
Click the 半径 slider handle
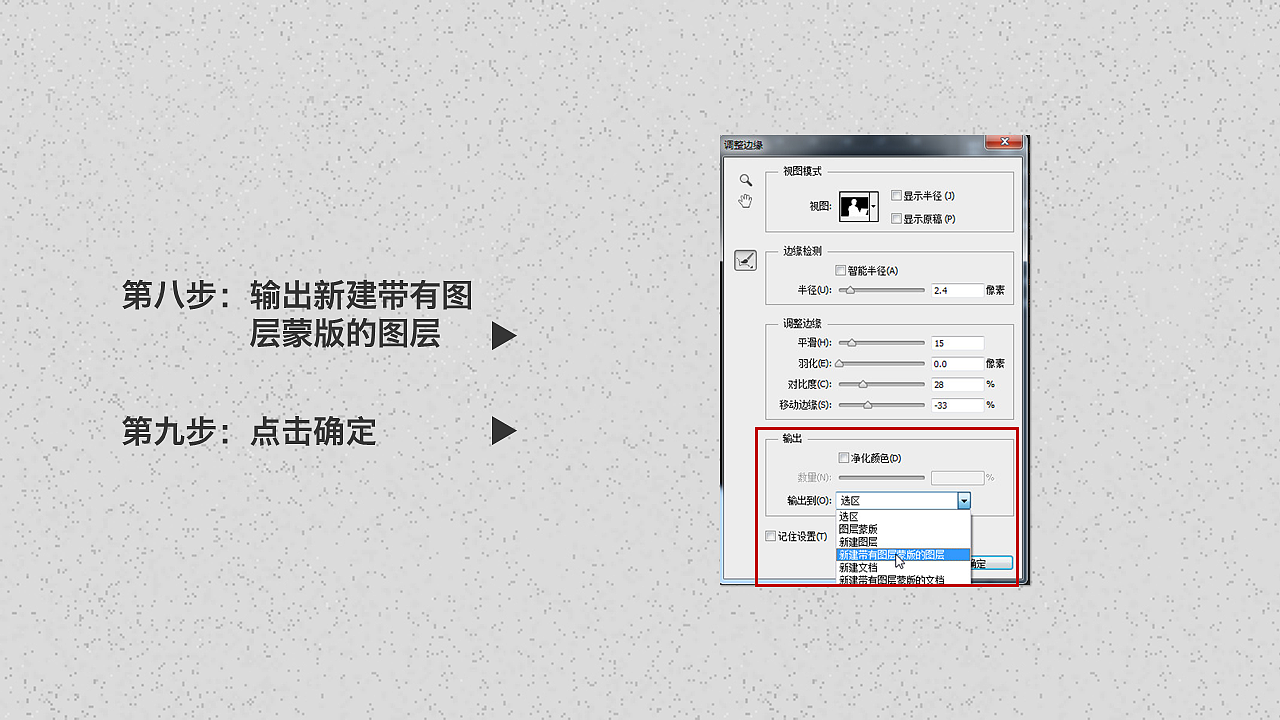click(x=850, y=291)
